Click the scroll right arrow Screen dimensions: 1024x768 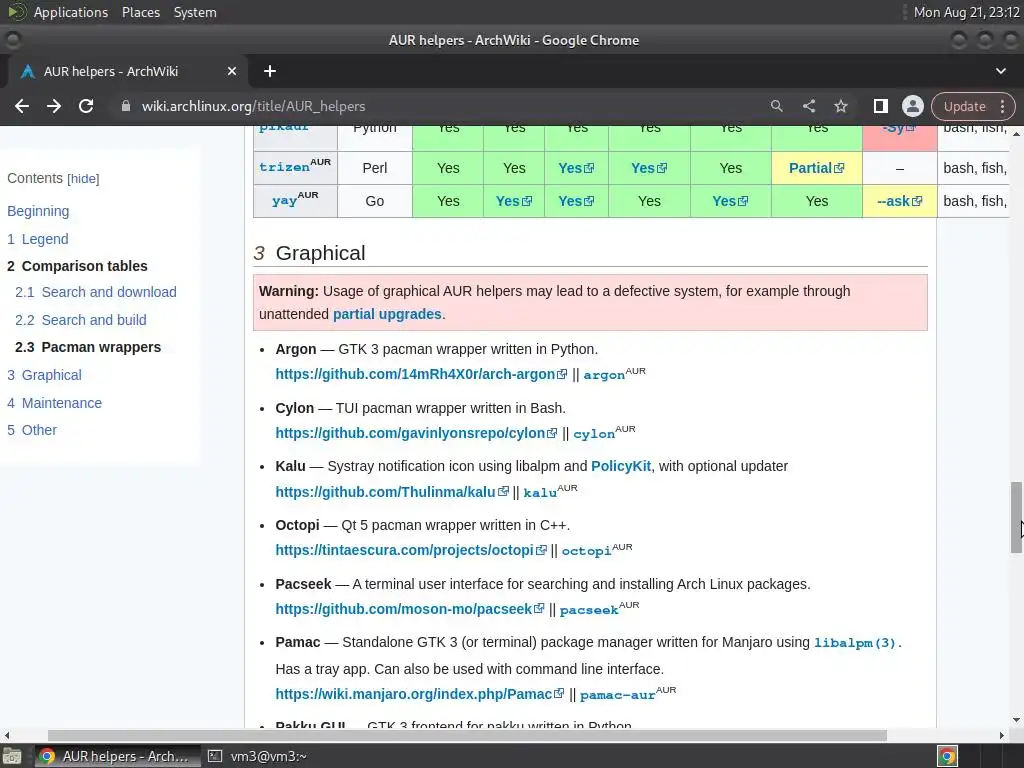(1002, 735)
